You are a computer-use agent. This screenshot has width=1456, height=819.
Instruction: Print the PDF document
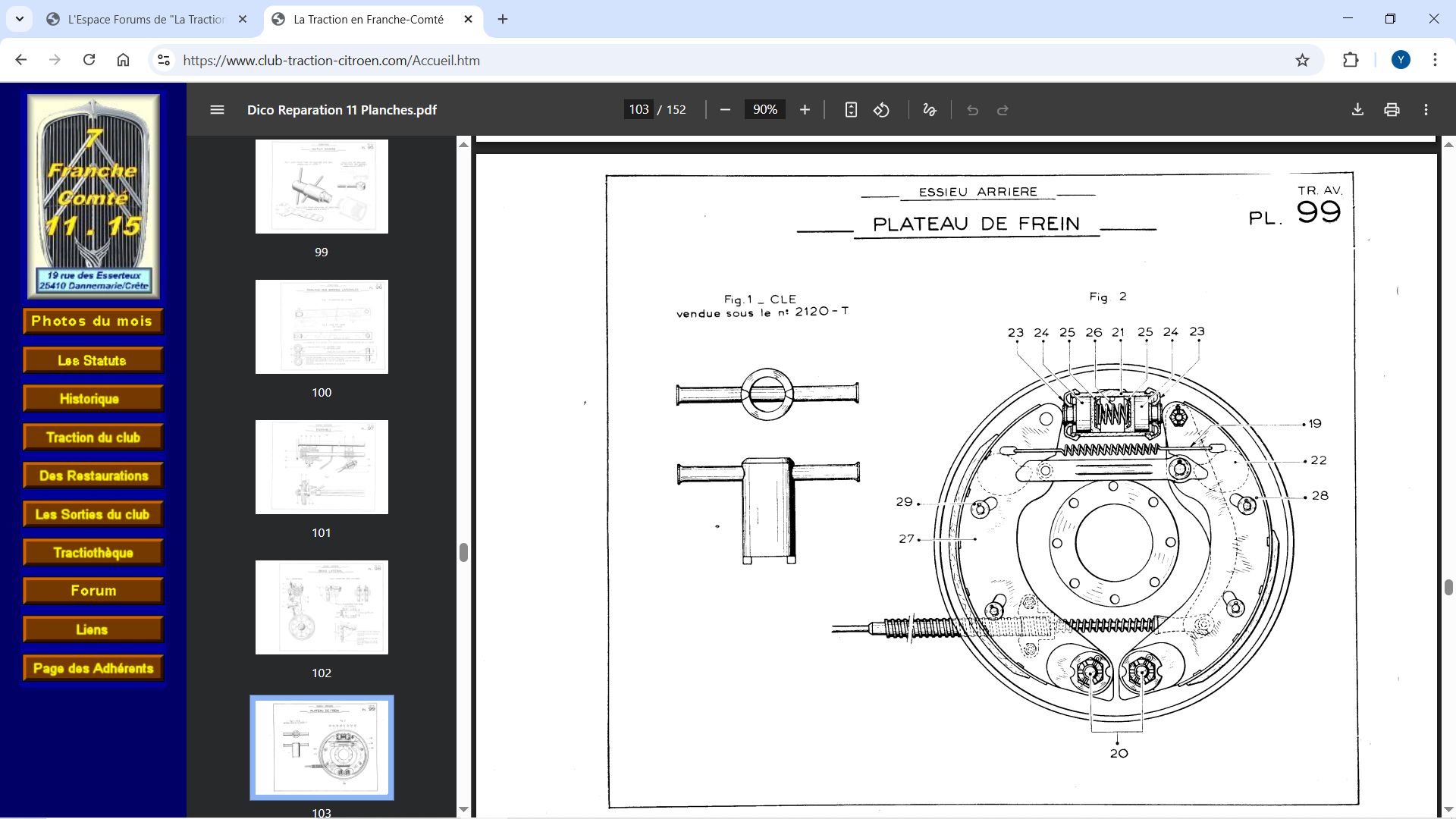(1392, 110)
